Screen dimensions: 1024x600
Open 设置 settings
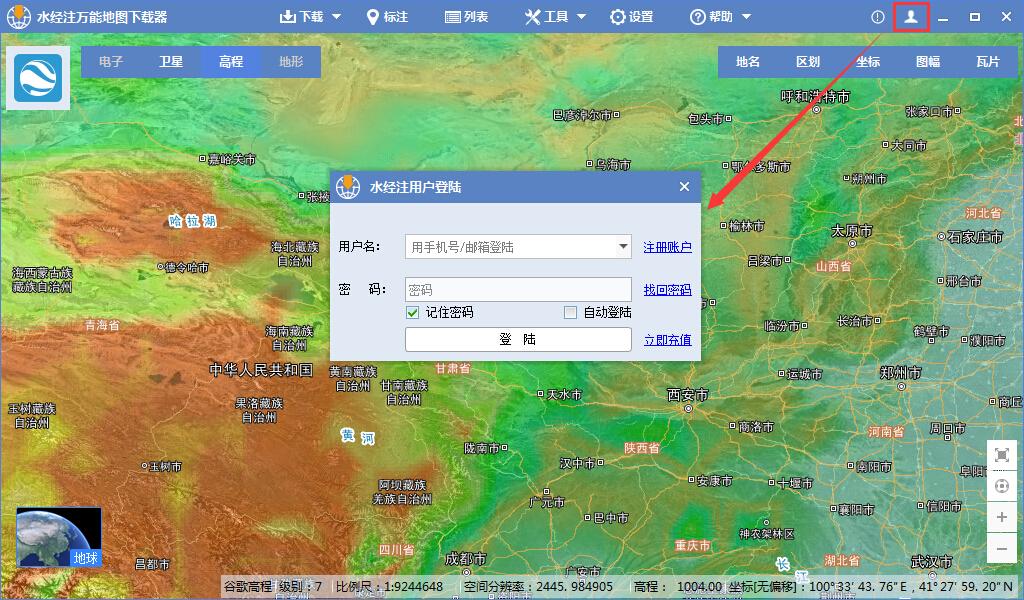click(631, 17)
